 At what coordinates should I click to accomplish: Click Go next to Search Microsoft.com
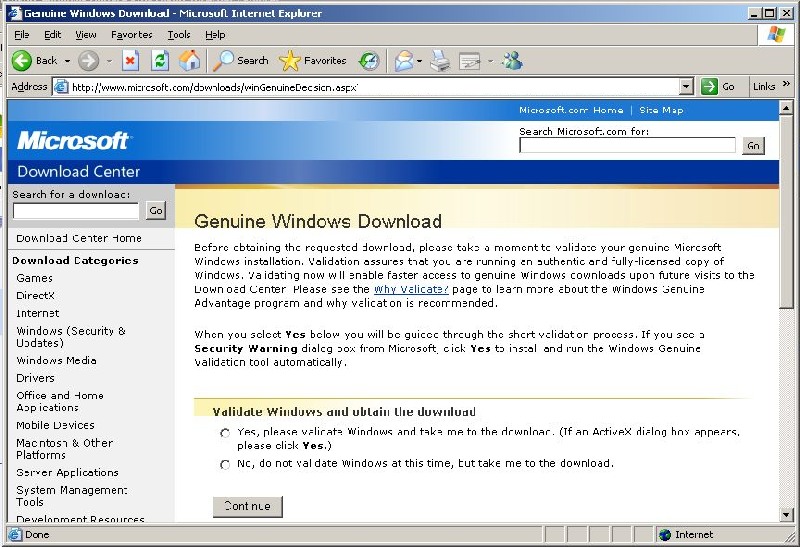[753, 146]
